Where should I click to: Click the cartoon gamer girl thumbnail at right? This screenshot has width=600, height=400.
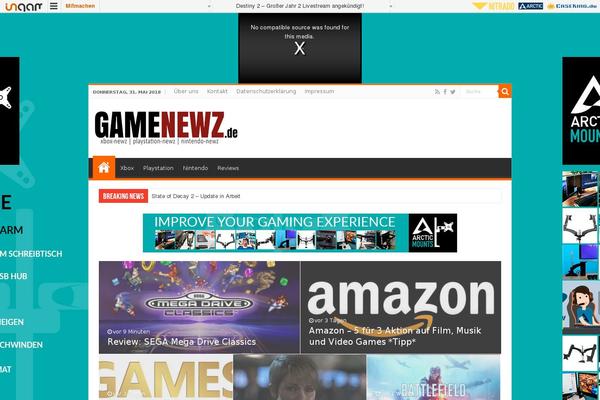click(x=580, y=307)
